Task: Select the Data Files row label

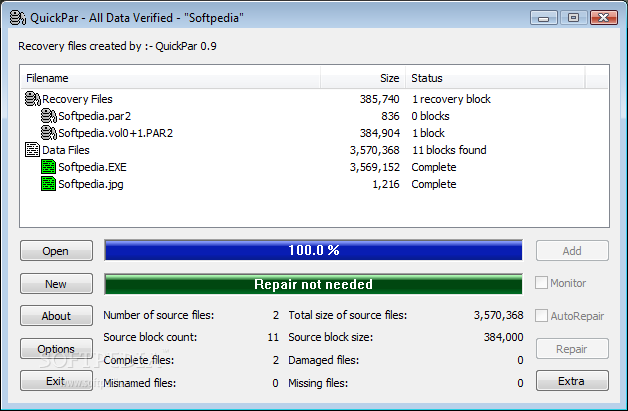Action: point(66,150)
